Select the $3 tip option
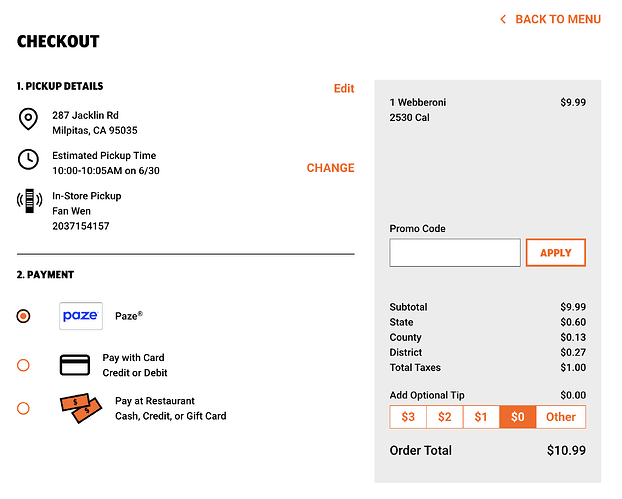The height and width of the screenshot is (499, 622). (408, 417)
